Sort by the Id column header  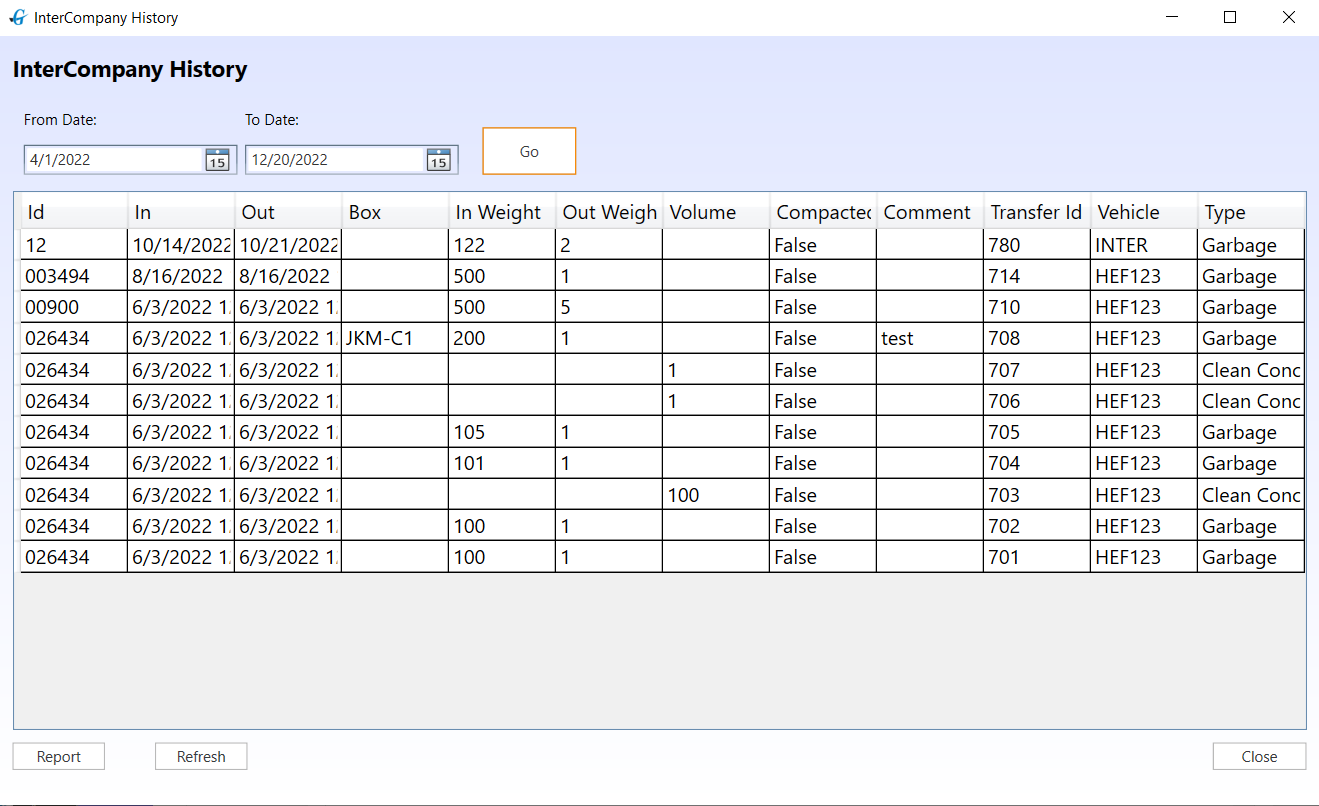(74, 212)
